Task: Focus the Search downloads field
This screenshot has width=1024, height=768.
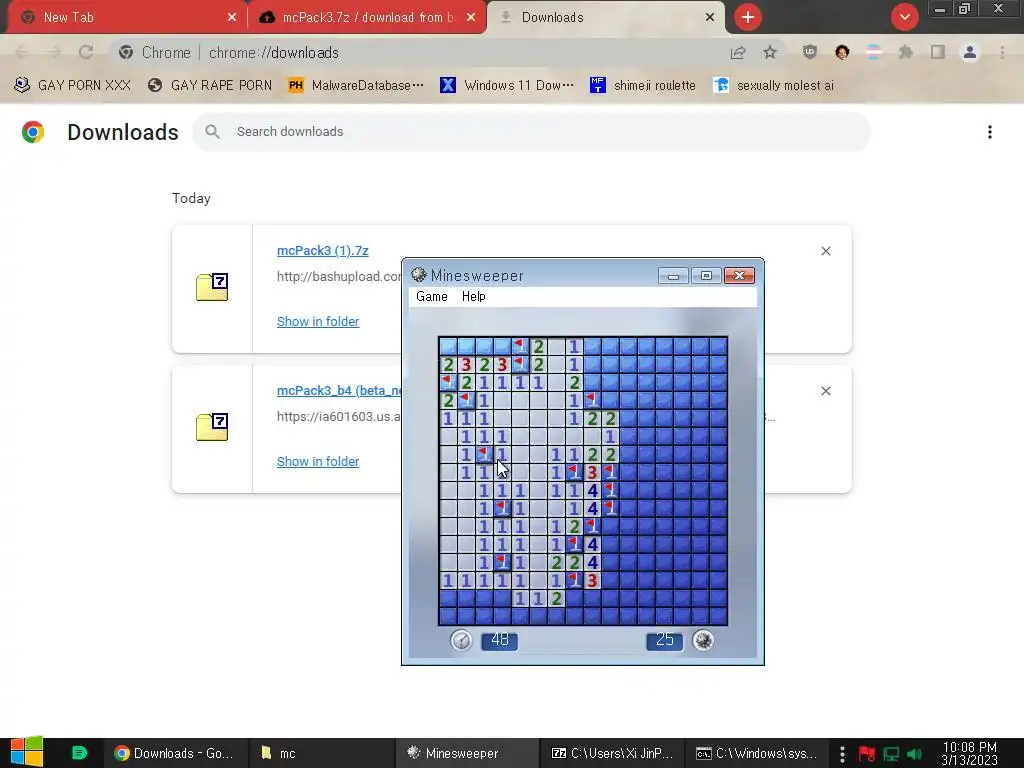Action: 531,132
